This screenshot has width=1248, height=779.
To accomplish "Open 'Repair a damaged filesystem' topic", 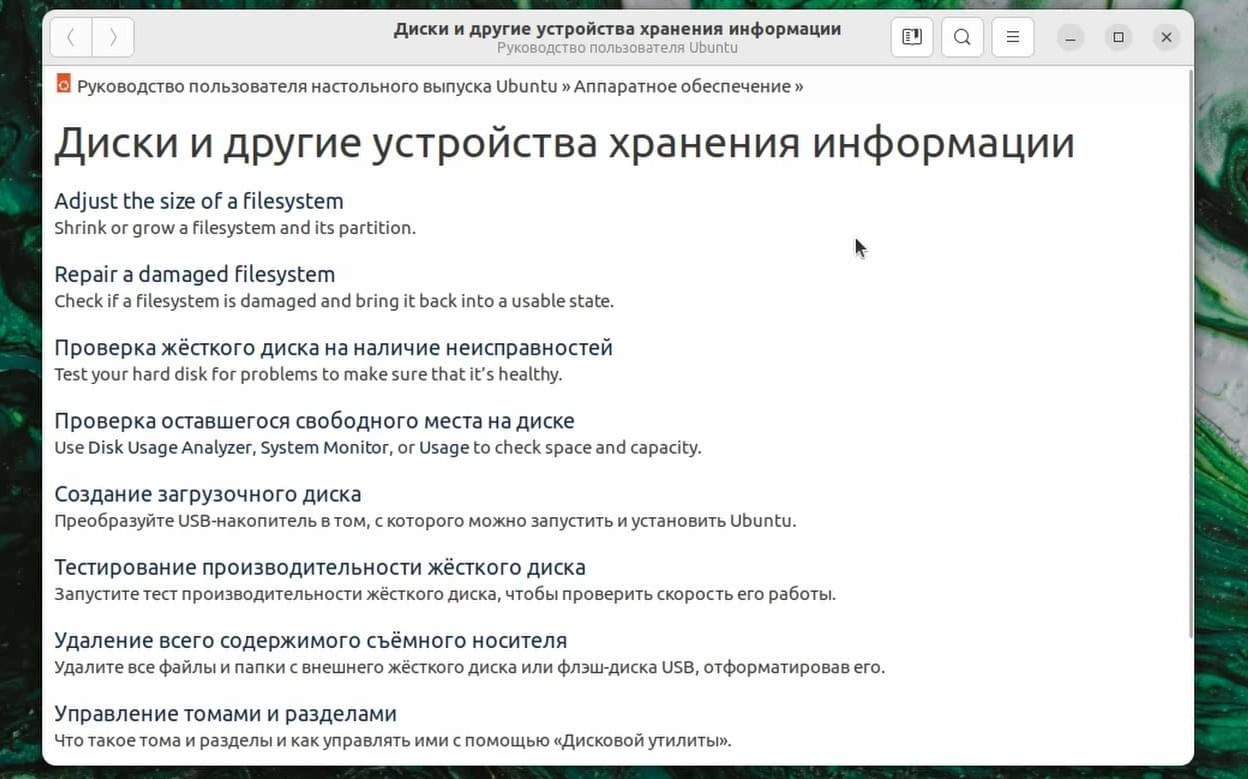I will coord(195,274).
